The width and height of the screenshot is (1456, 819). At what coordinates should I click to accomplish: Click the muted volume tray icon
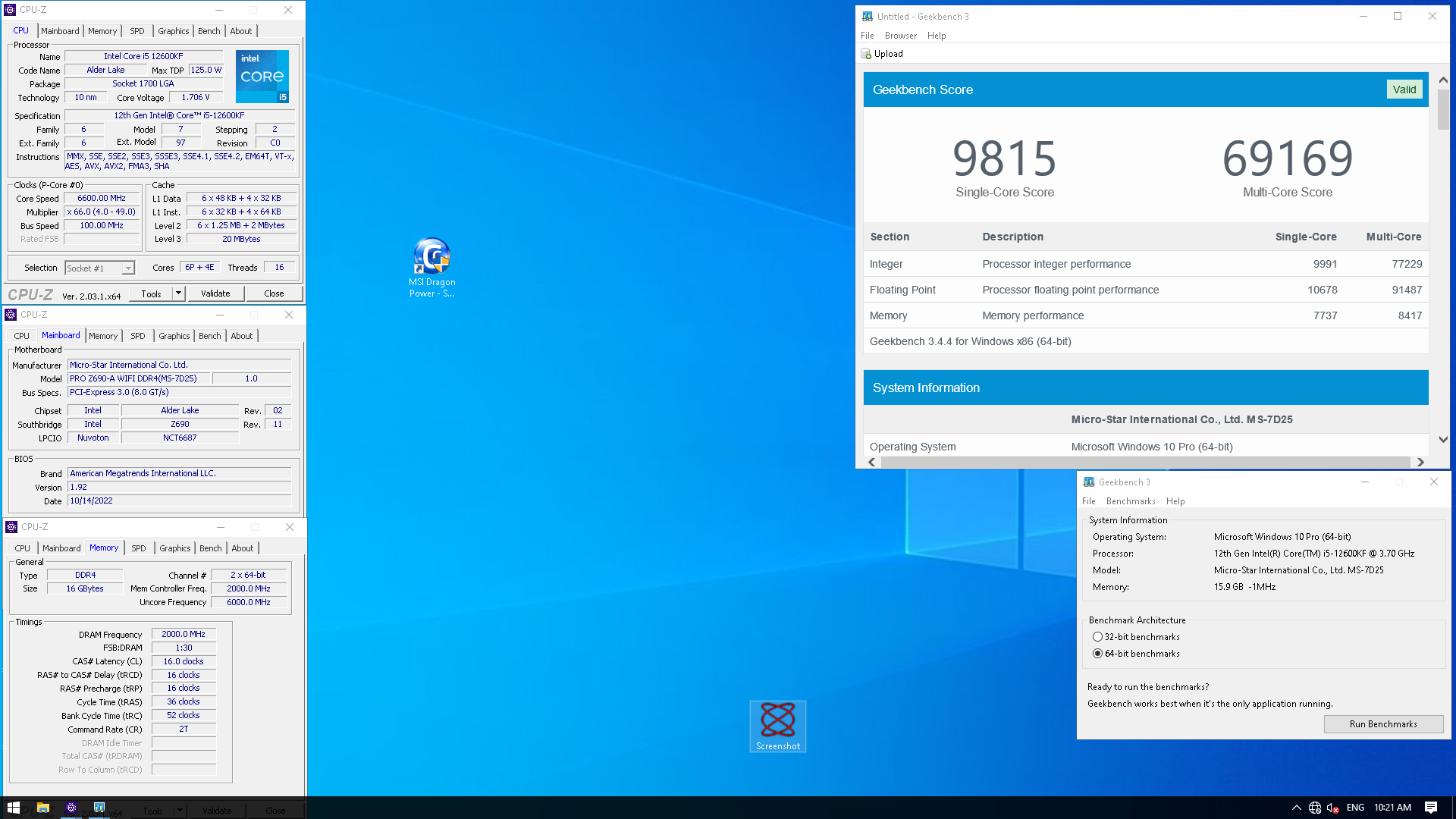click(1333, 808)
